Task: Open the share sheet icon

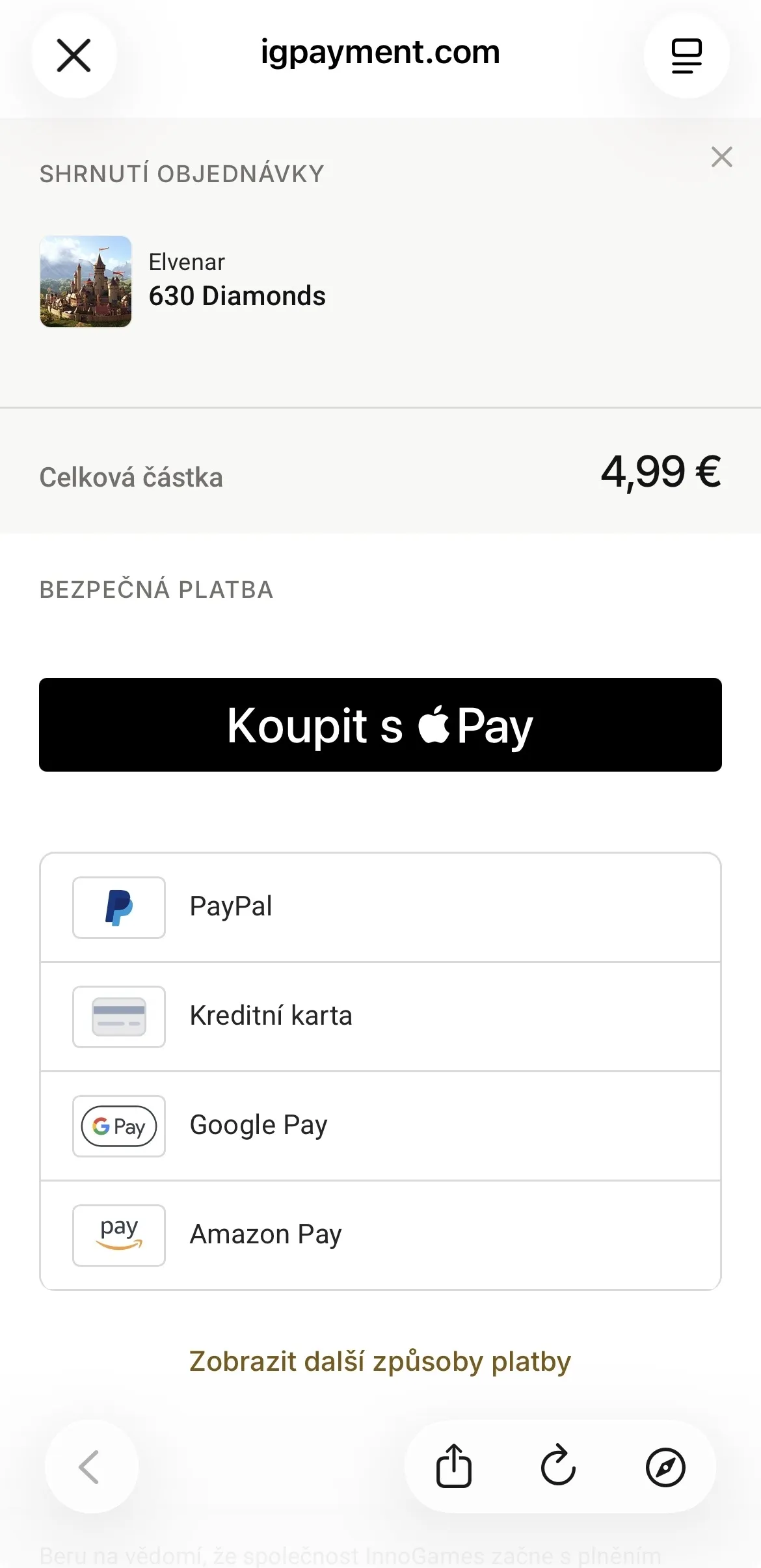Action: coord(454,1467)
